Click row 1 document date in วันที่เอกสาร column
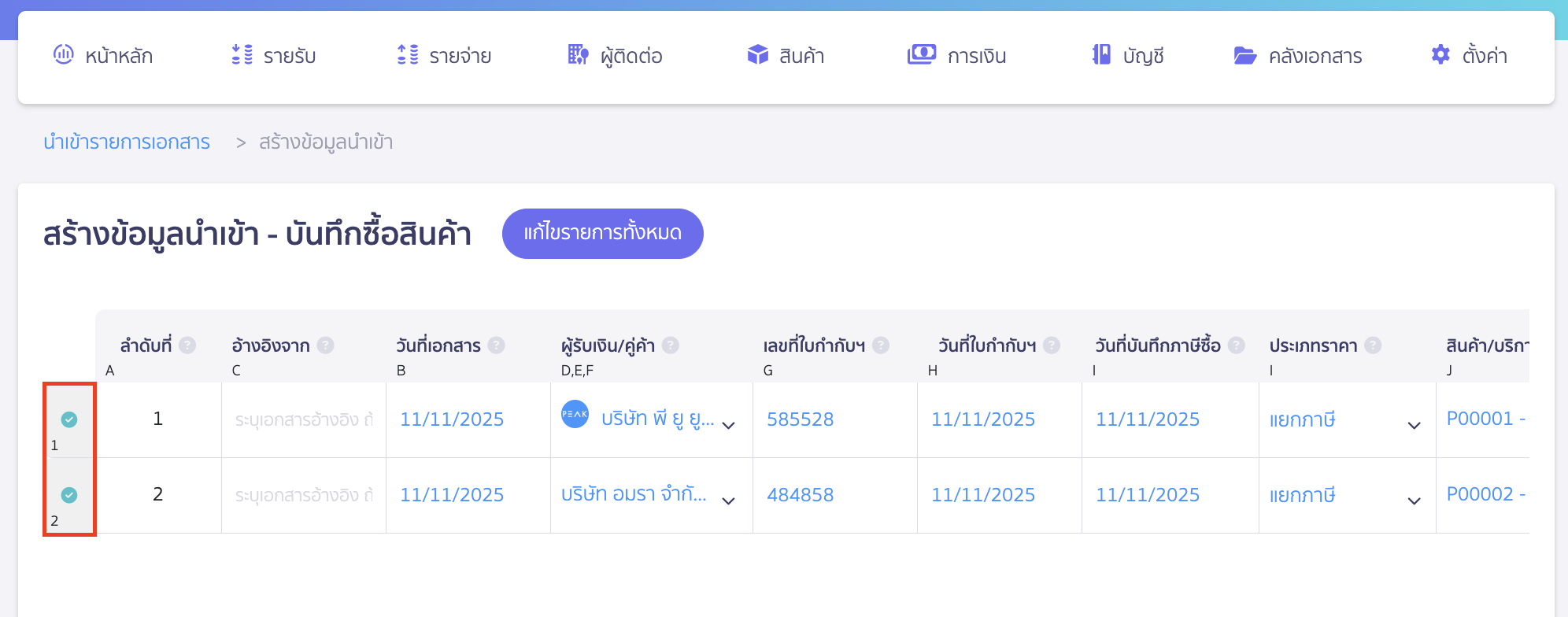 click(452, 419)
